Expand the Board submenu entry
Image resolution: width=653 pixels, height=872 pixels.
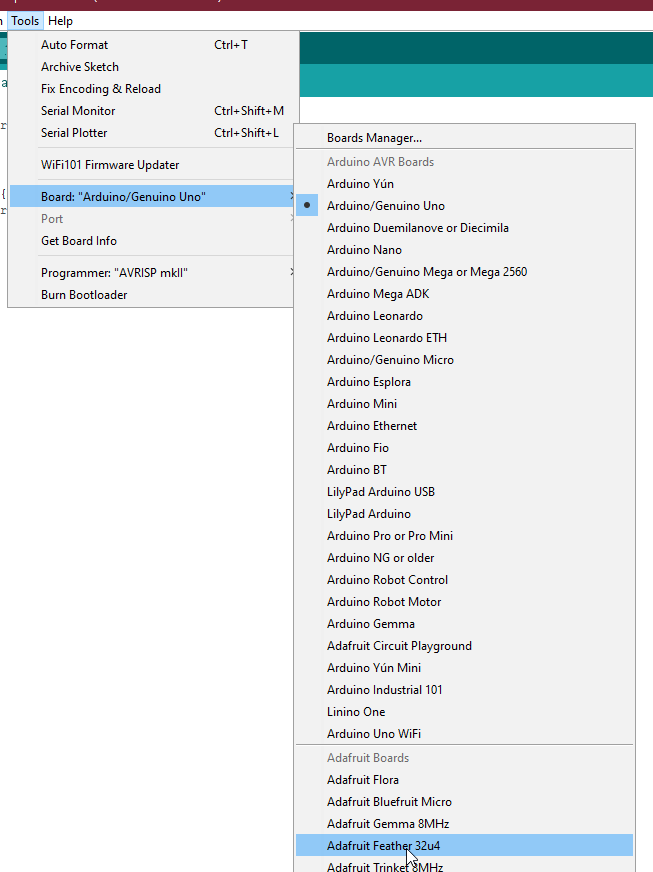[151, 197]
